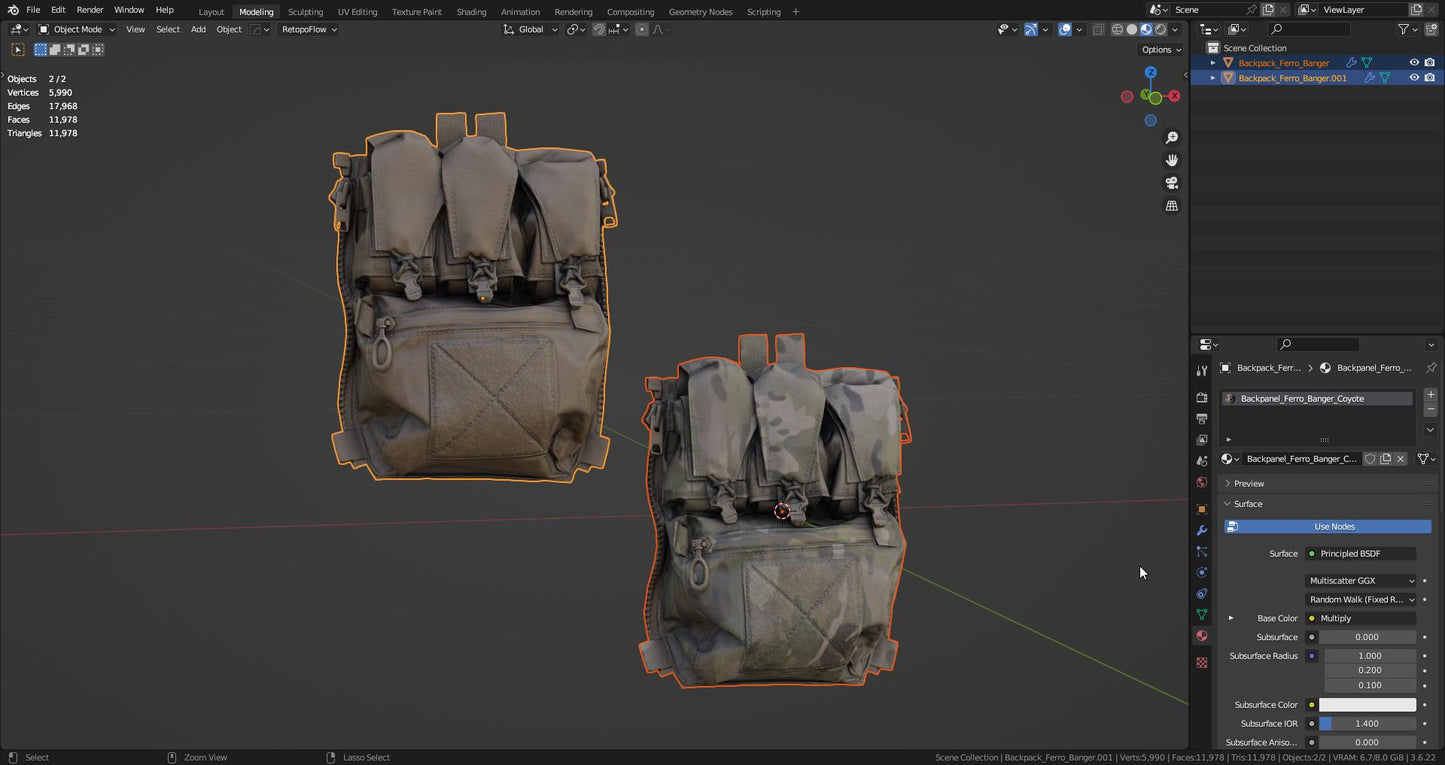Image resolution: width=1445 pixels, height=765 pixels.
Task: Toggle camera view with the camera gizmo
Action: pyautogui.click(x=1171, y=183)
